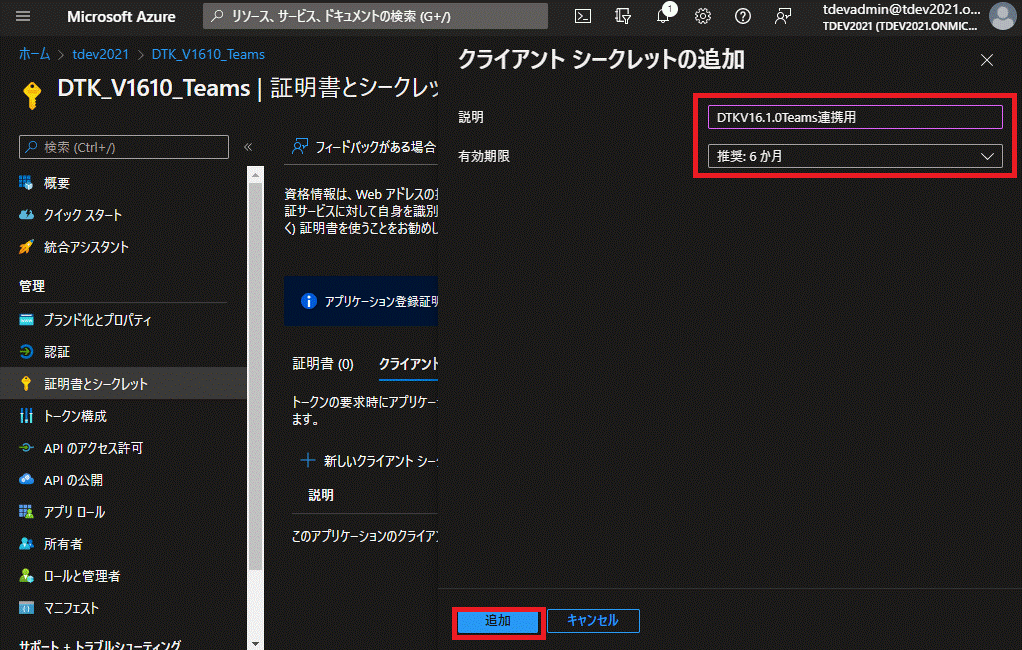
Task: Open DTK_V1610_Teams breadcrumb link
Action: coord(208,54)
